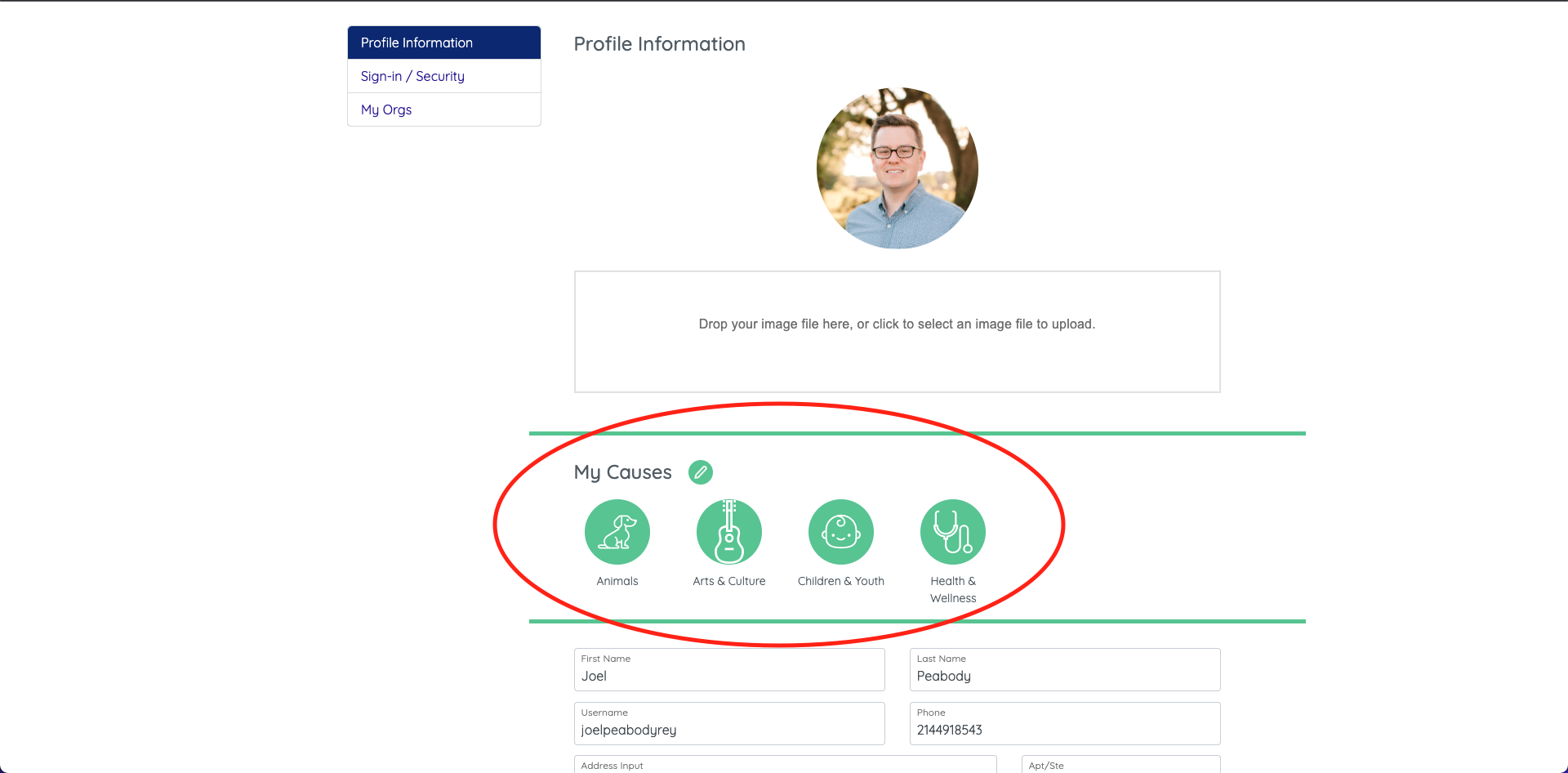The width and height of the screenshot is (1568, 773).
Task: Select the Health & Wellness stethoscope icon
Action: 953,532
